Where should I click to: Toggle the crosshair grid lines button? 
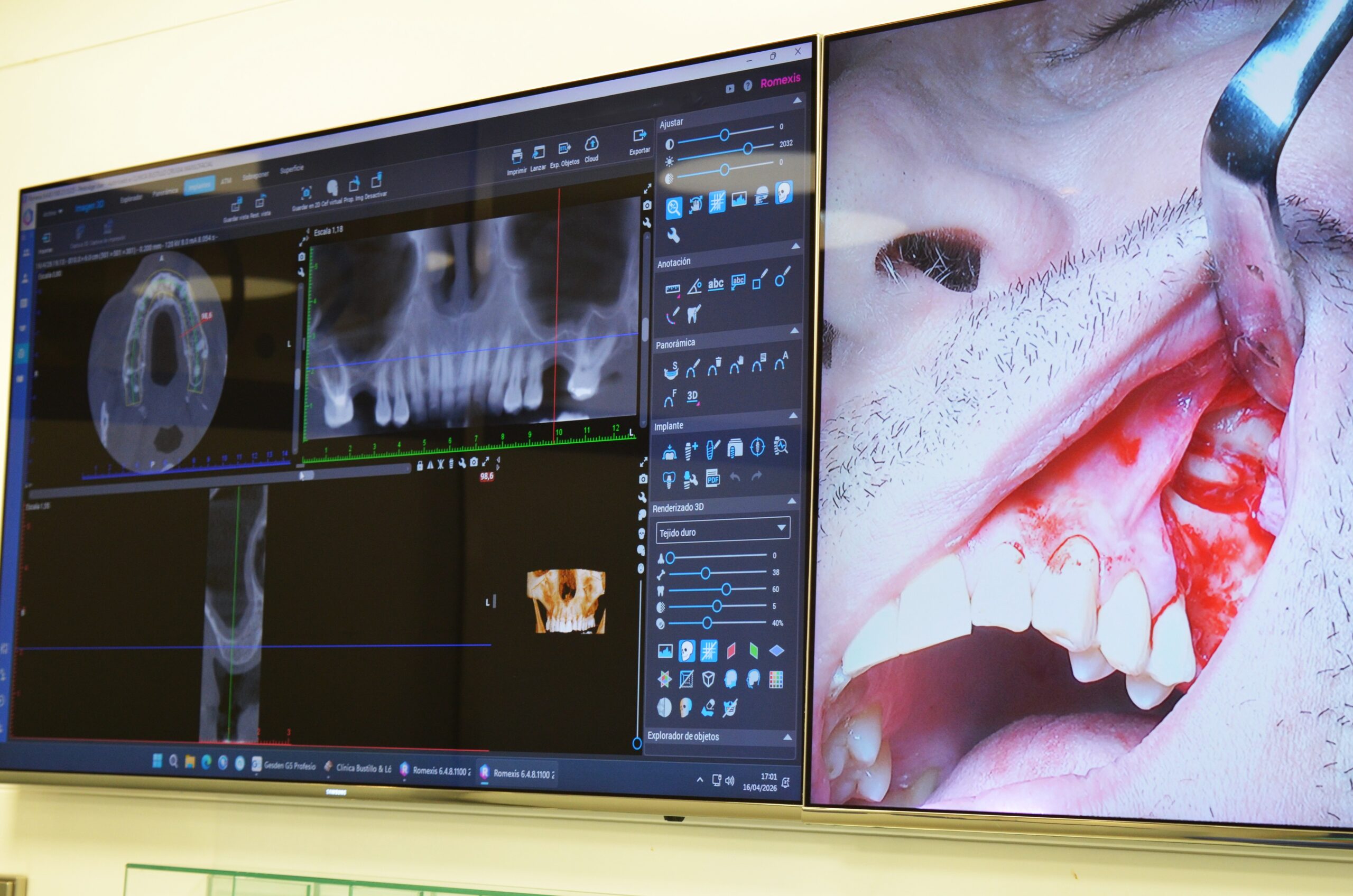pos(717,202)
